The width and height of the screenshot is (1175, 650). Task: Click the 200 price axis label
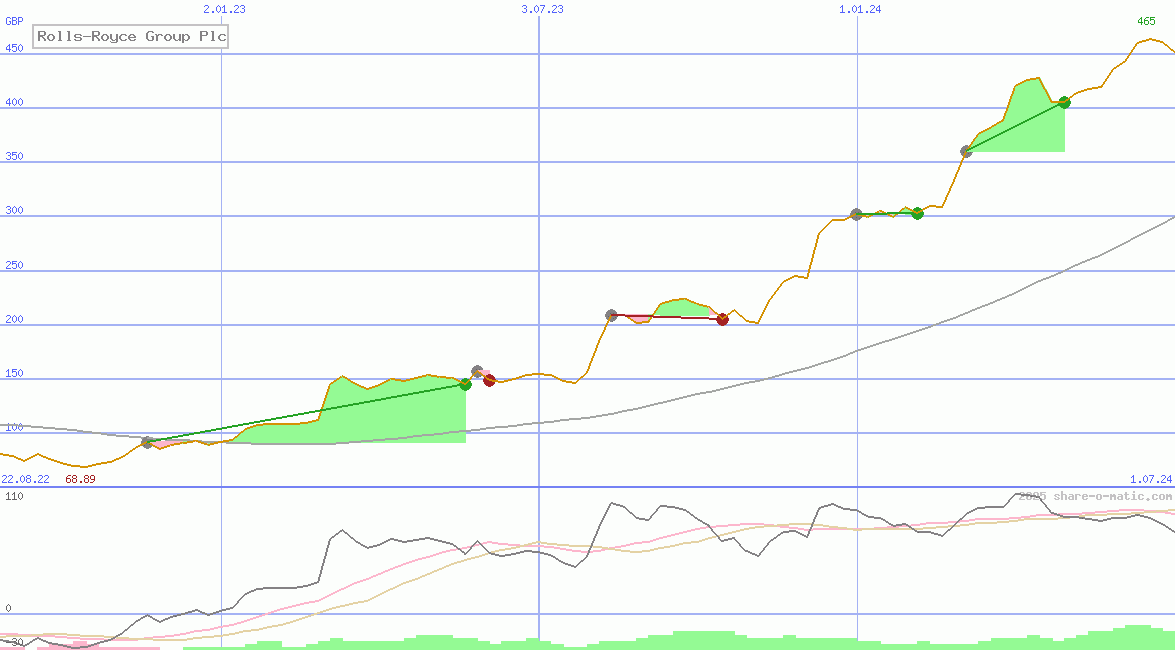(14, 319)
